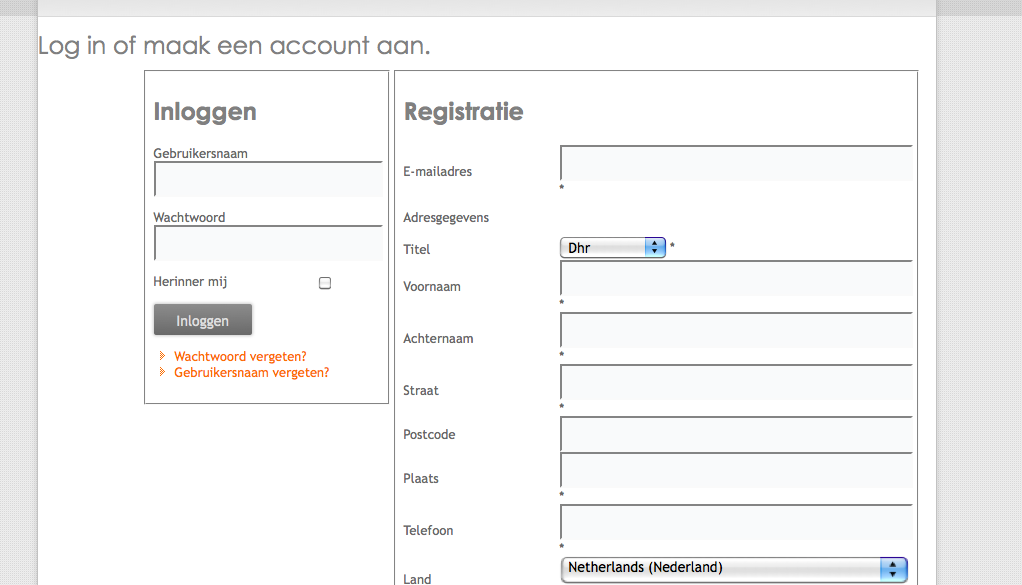The width and height of the screenshot is (1022, 585).
Task: Click the Straat address field
Action: (736, 383)
